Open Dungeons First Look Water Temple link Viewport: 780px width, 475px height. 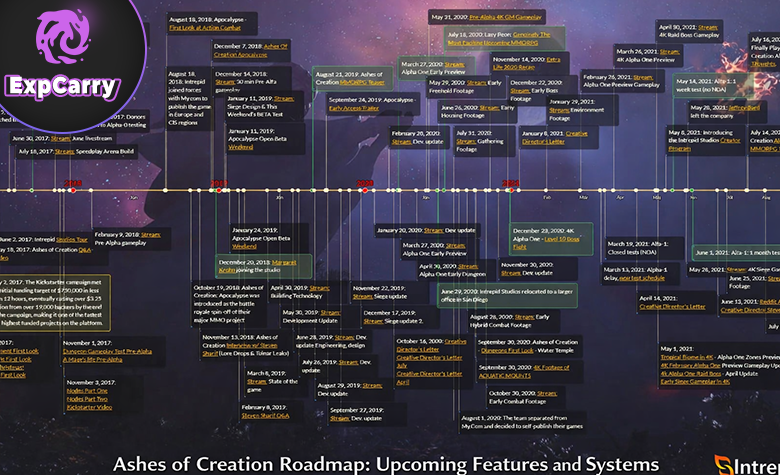(508, 350)
